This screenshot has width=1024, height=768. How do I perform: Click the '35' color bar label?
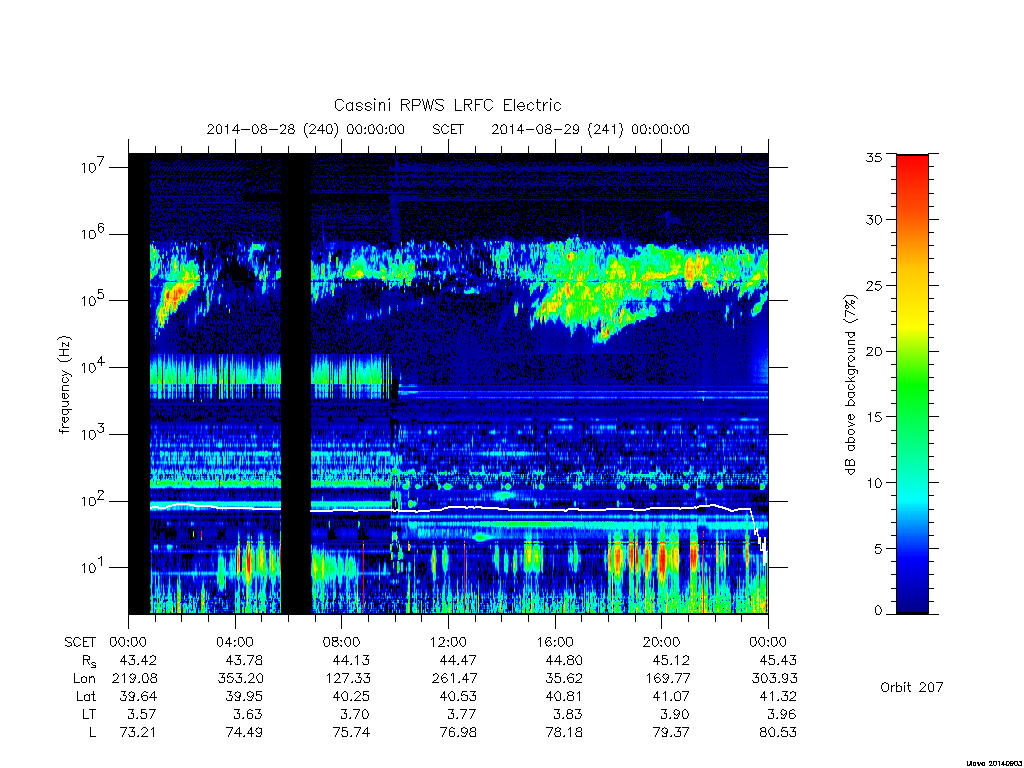(874, 157)
